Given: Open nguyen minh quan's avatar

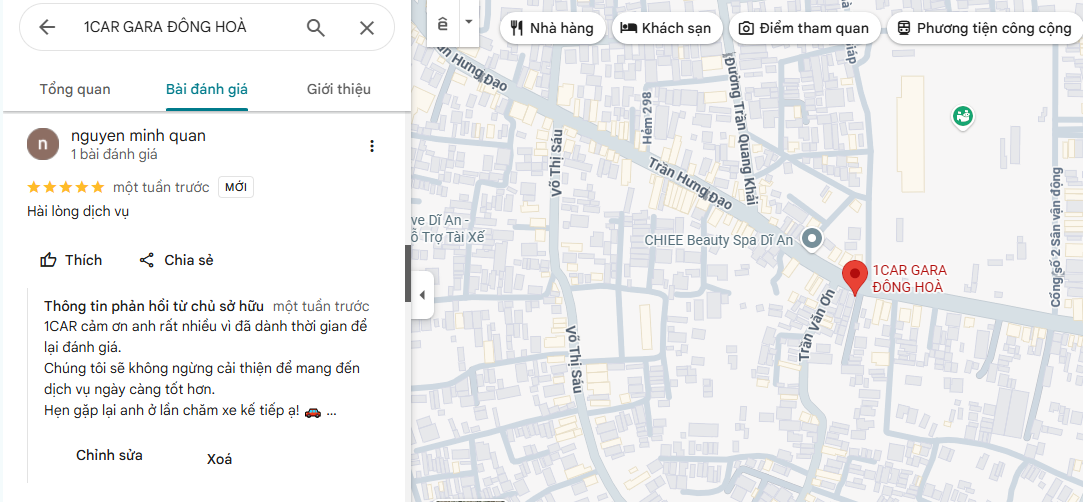Looking at the screenshot, I should (43, 144).
